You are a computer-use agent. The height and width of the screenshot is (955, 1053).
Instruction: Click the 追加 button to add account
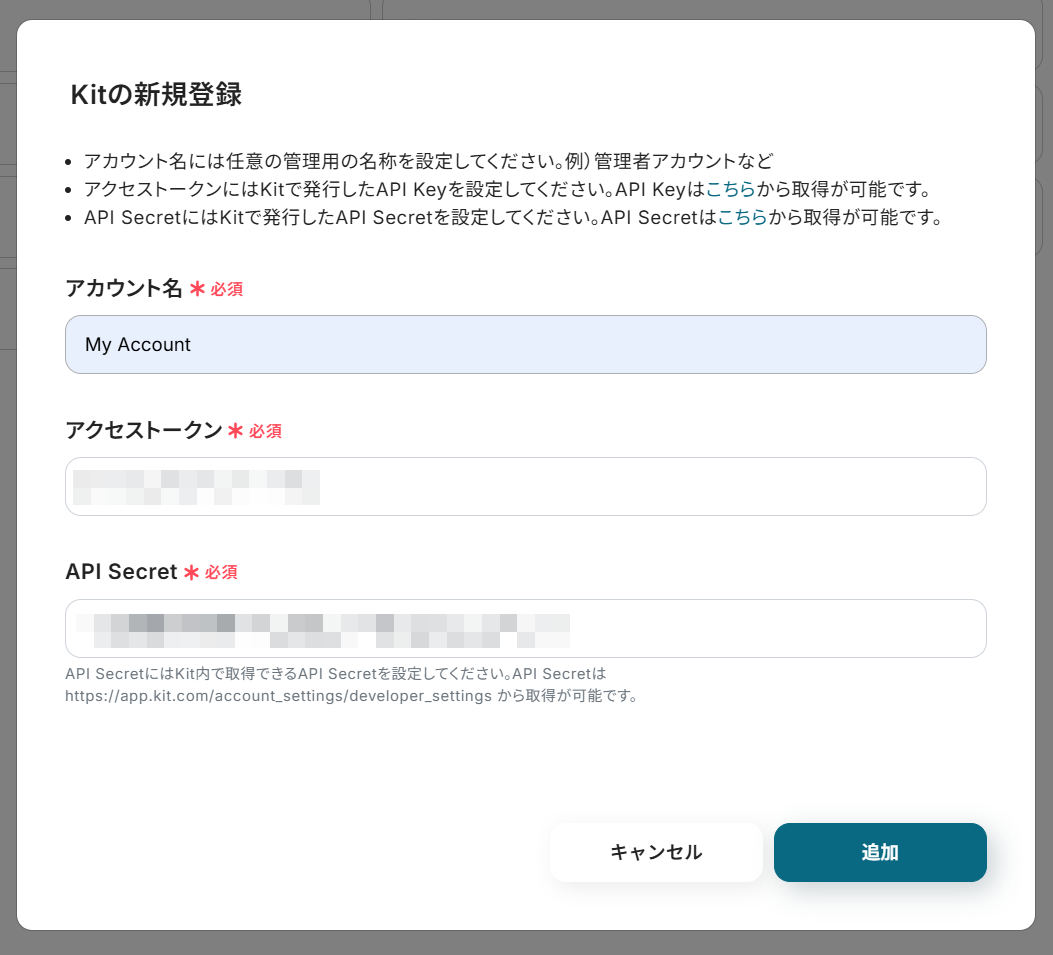[x=880, y=853]
